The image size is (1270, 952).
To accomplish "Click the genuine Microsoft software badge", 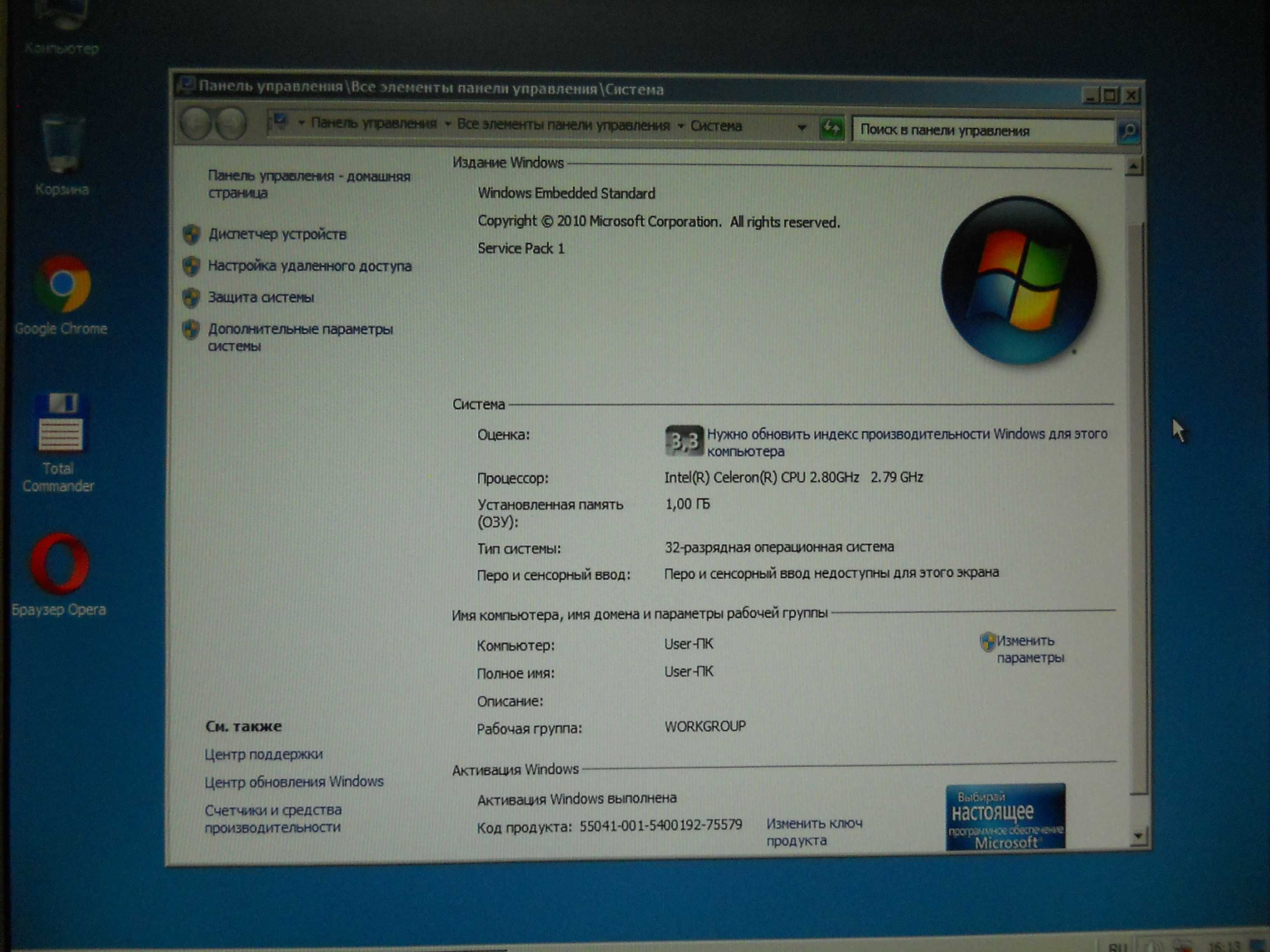I will (x=1005, y=817).
